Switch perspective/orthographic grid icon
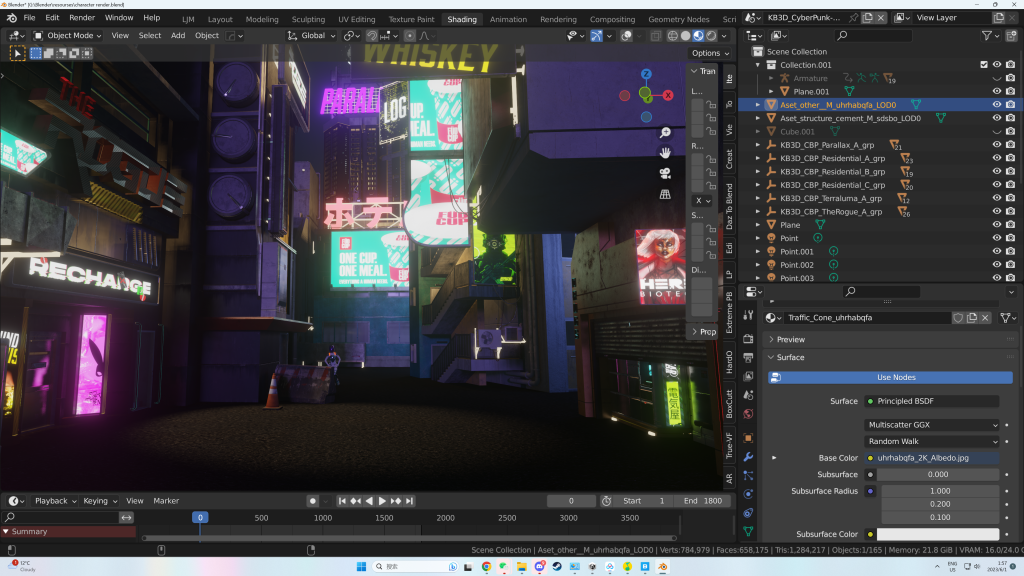Viewport: 1024px width, 576px height. click(665, 194)
